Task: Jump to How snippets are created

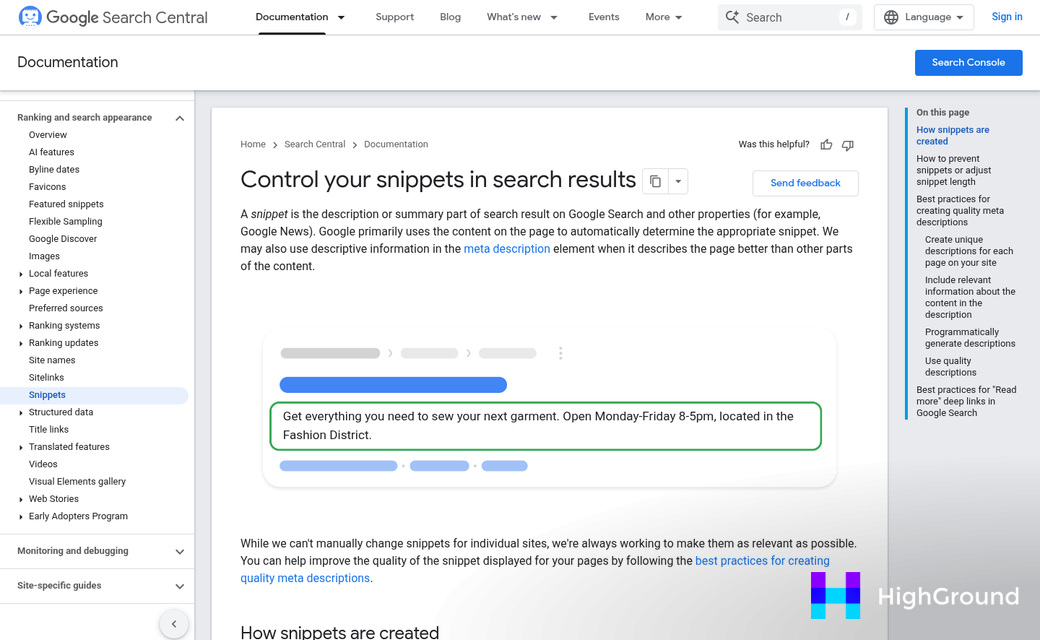Action: [952, 135]
